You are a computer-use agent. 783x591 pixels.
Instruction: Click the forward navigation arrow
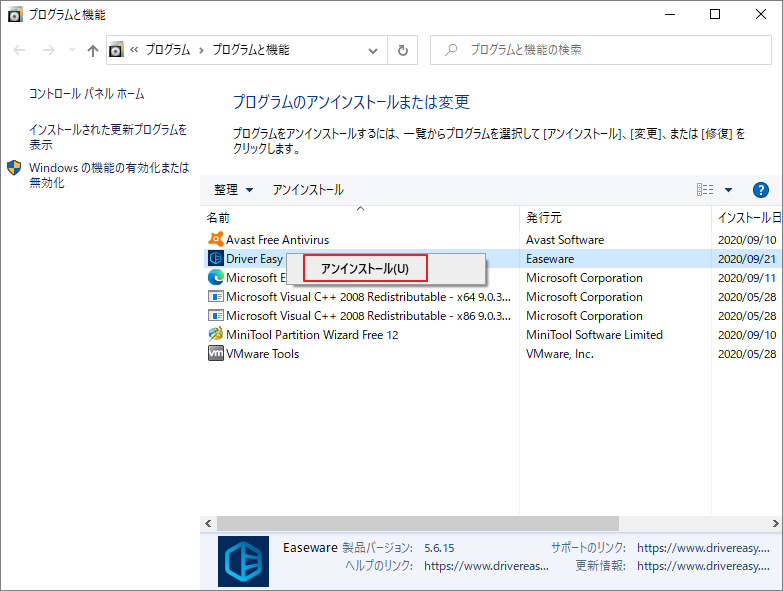[x=48, y=50]
